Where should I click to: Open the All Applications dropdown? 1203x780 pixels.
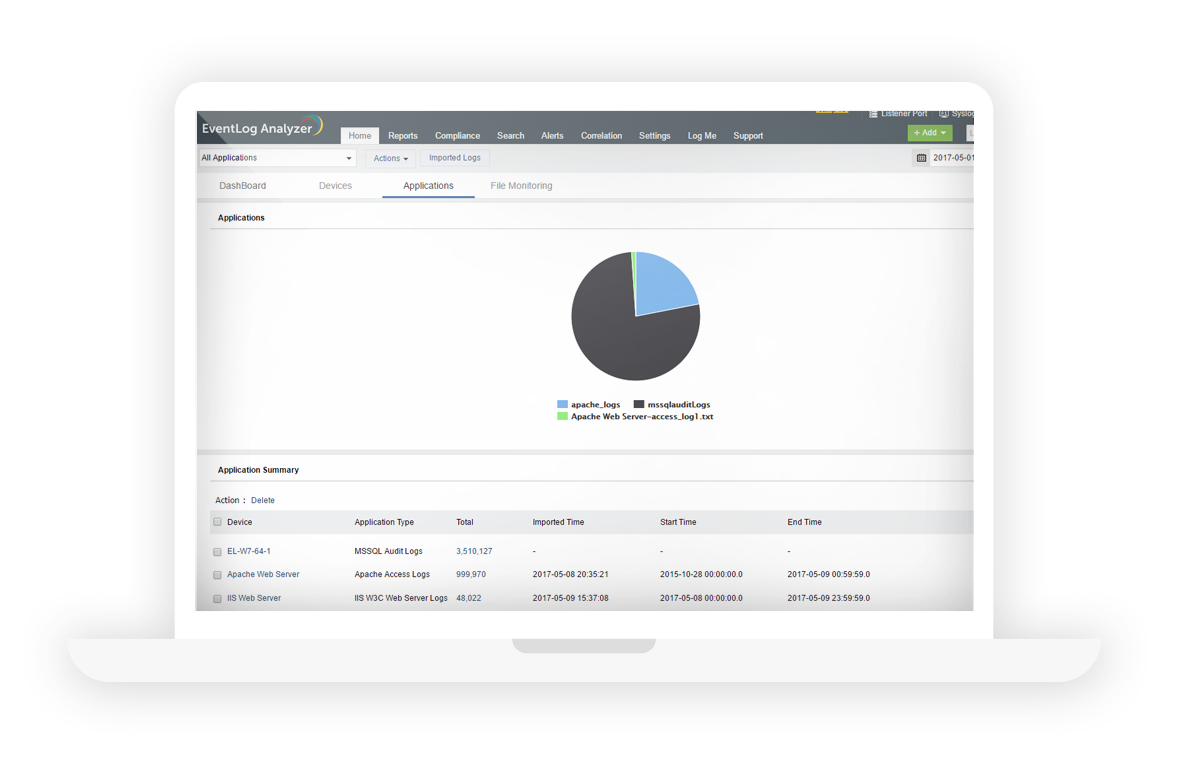[277, 158]
